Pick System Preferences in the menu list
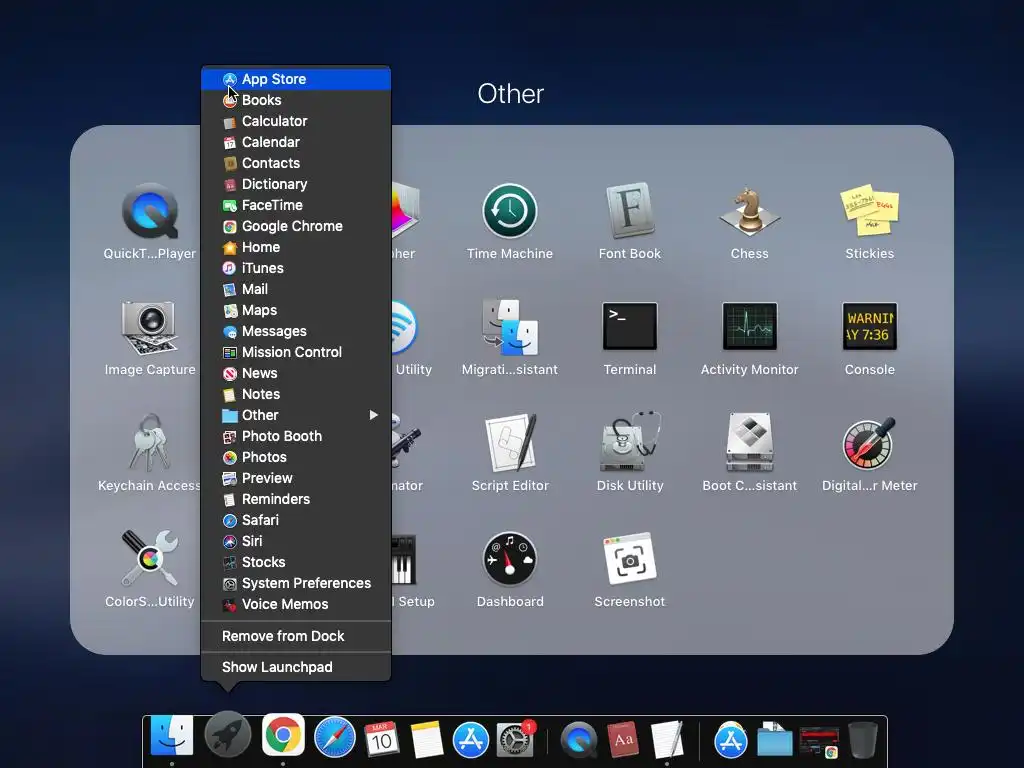 pyautogui.click(x=296, y=583)
